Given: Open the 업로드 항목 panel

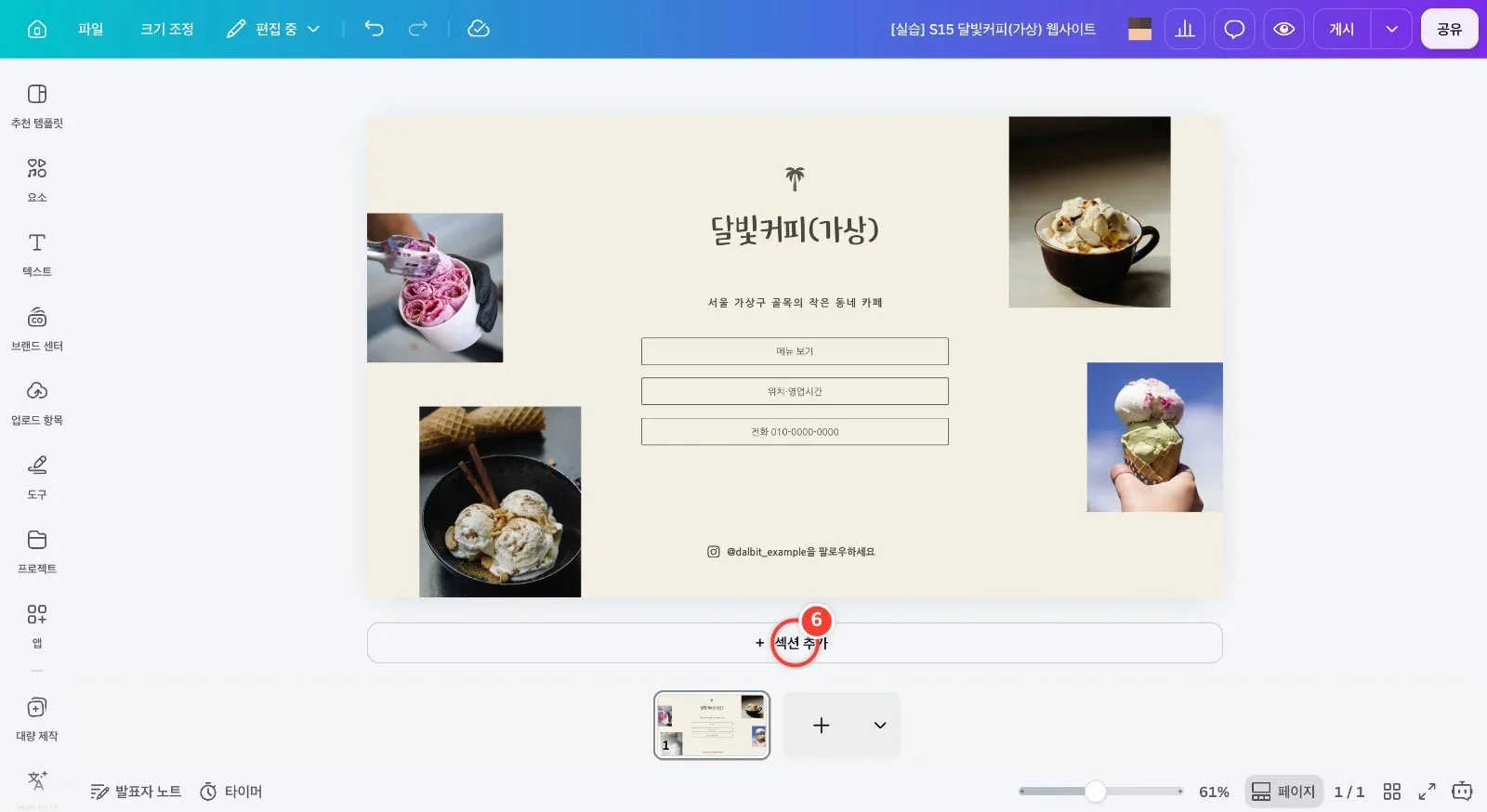Looking at the screenshot, I should point(37,403).
